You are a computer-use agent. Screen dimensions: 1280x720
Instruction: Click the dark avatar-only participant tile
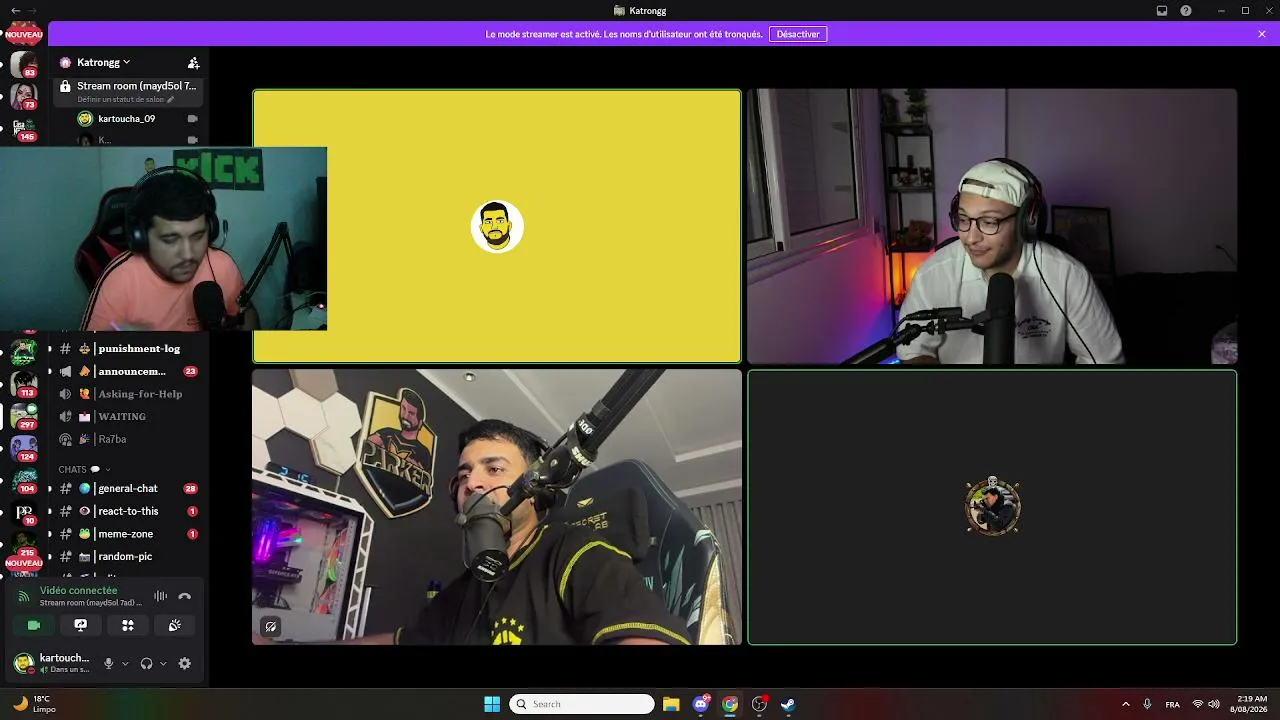[x=992, y=508]
